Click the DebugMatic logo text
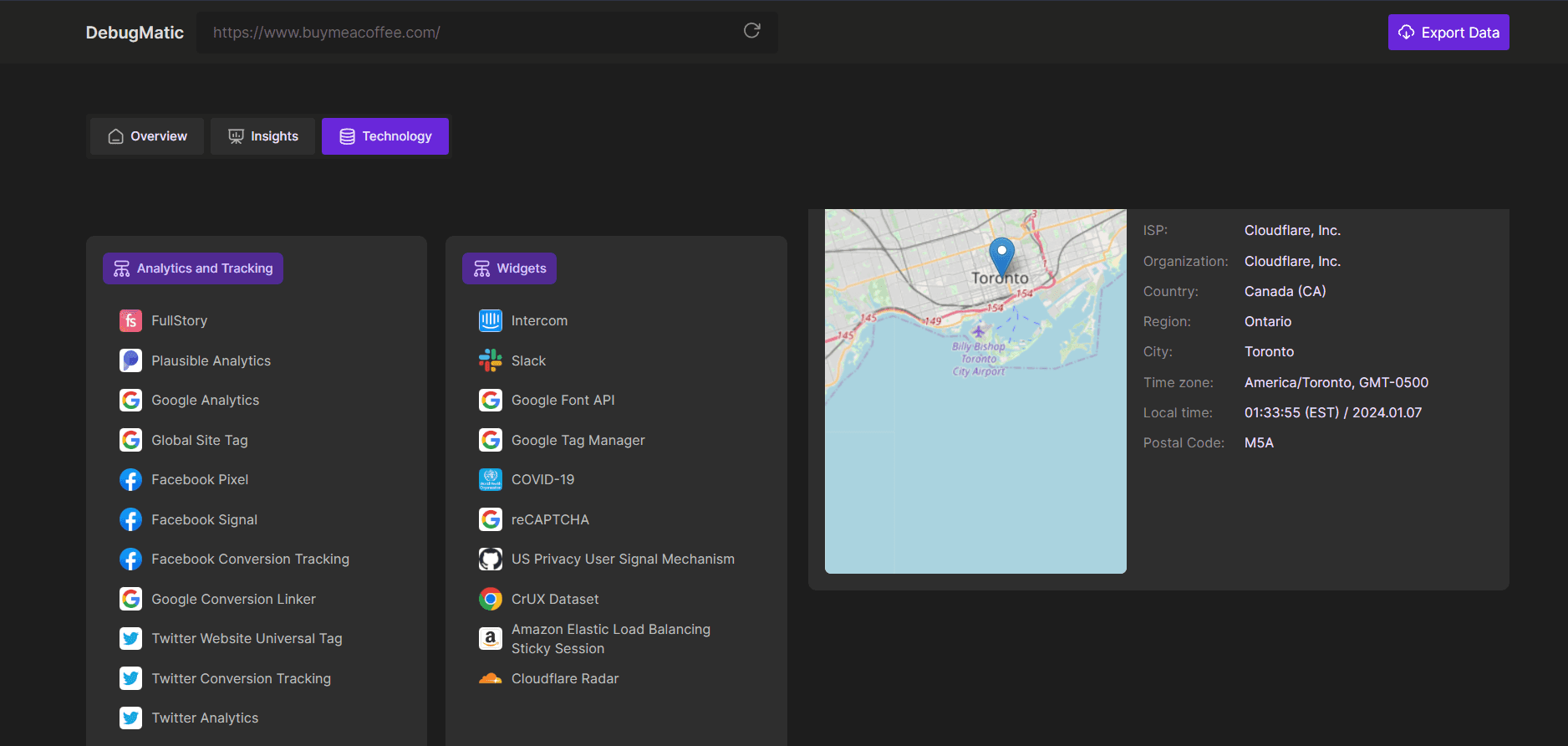This screenshot has width=1568, height=746. click(135, 33)
